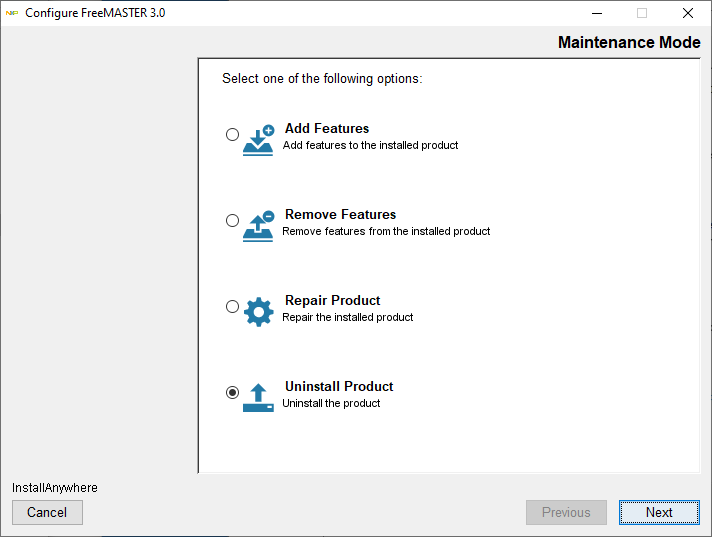Image resolution: width=712 pixels, height=537 pixels.
Task: Select the Uninstall Product radio button
Action: click(x=233, y=393)
